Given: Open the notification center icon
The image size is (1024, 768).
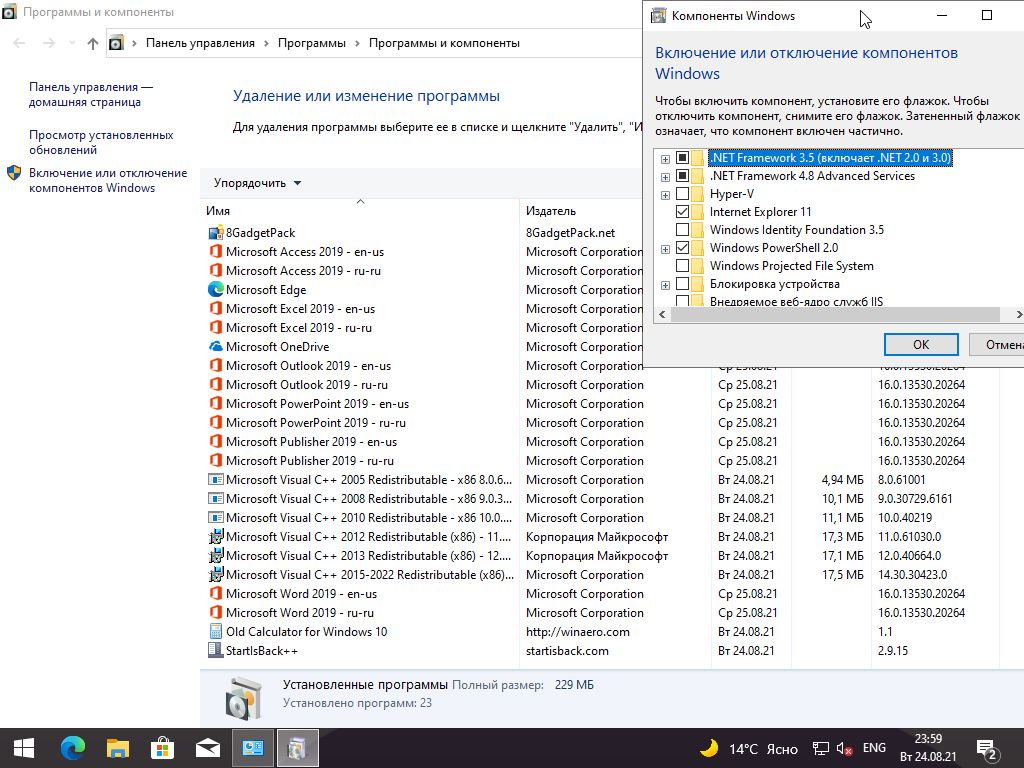Looking at the screenshot, I should pyautogui.click(x=986, y=749).
